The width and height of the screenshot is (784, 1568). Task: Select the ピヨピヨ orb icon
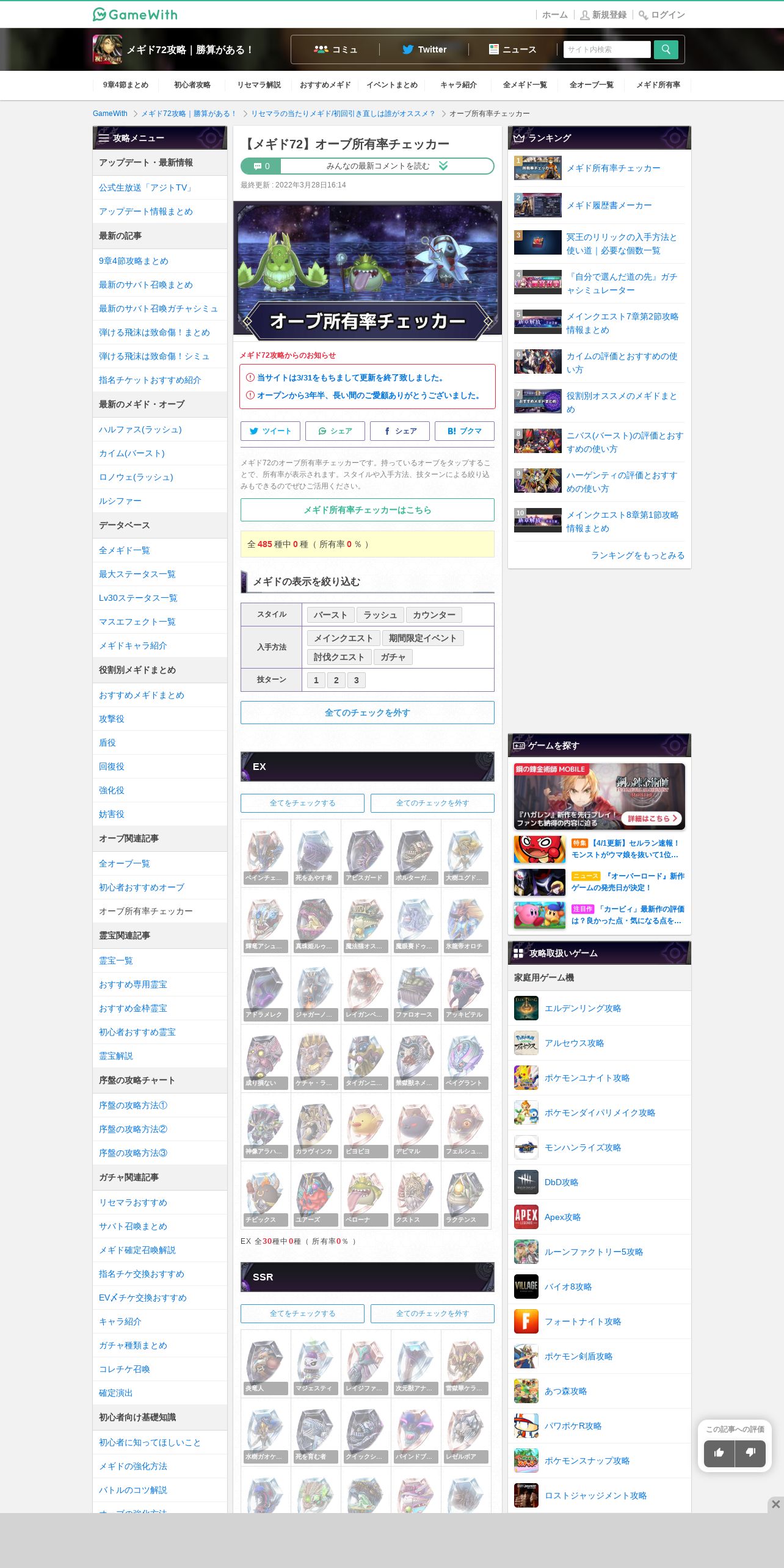click(366, 1127)
